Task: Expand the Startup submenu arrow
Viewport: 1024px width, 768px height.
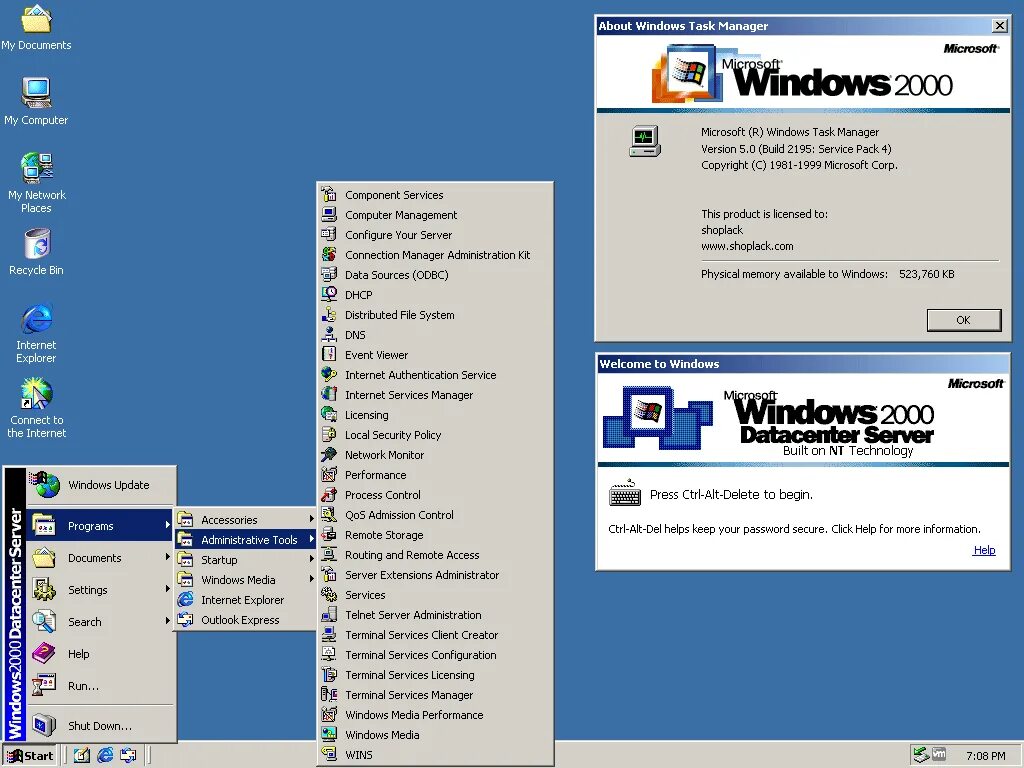Action: [312, 559]
